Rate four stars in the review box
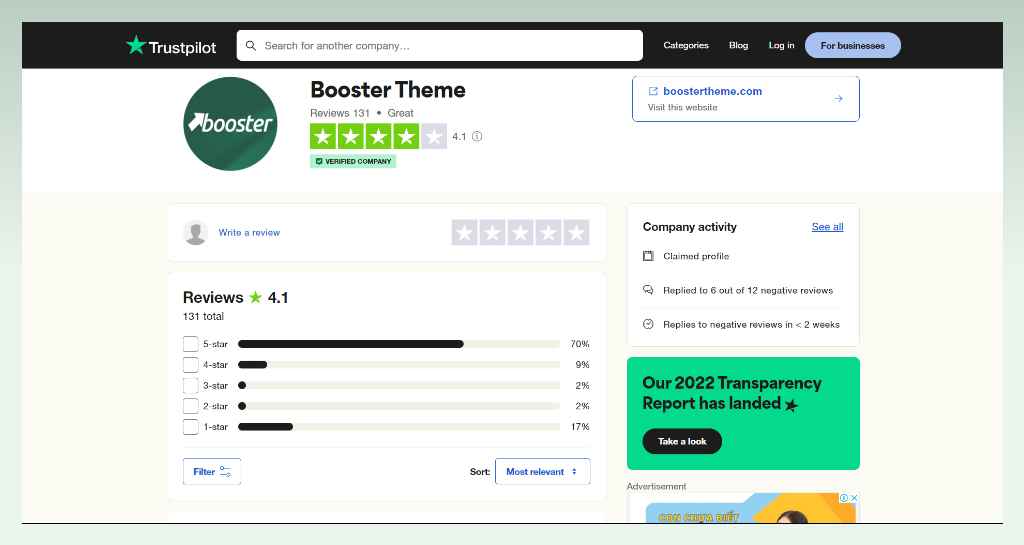Image resolution: width=1024 pixels, height=545 pixels. (549, 232)
